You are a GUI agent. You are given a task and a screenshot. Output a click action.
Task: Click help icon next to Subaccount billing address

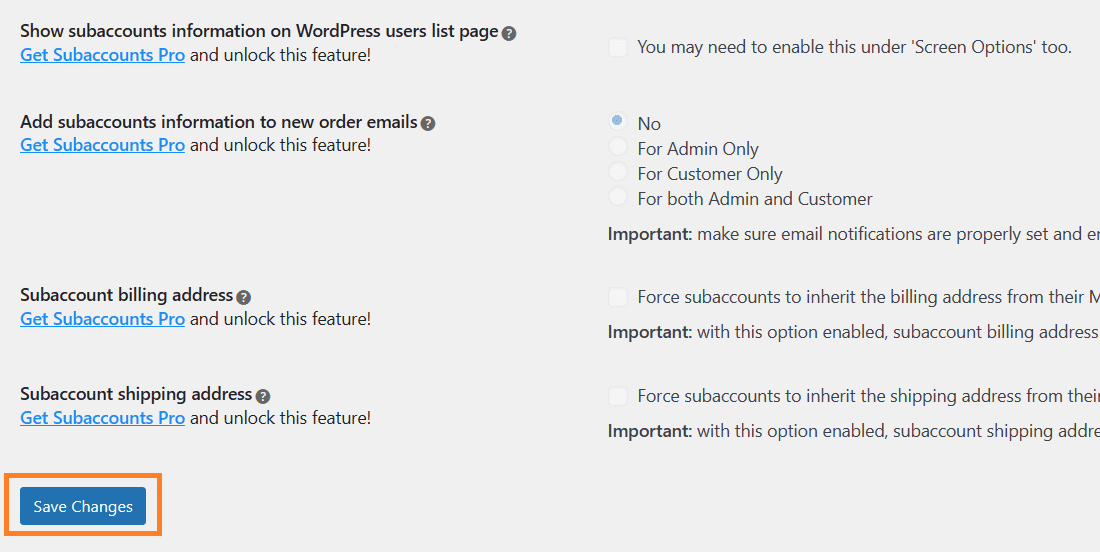243,297
